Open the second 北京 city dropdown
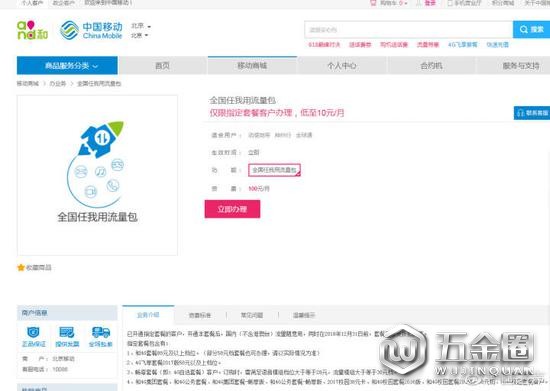 [140, 35]
